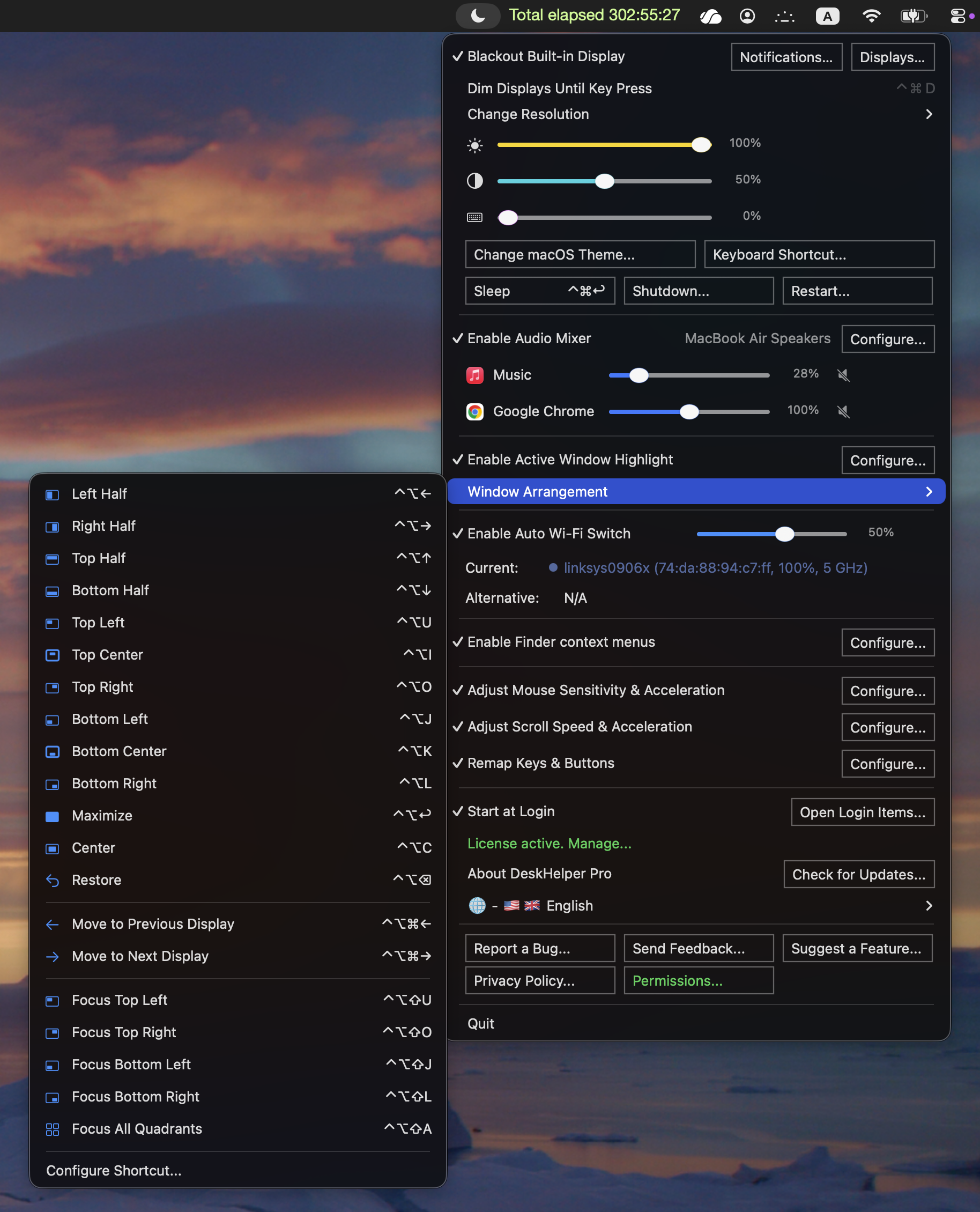This screenshot has height=1212, width=980.
Task: Mute Google Chrome audio
Action: (x=843, y=412)
